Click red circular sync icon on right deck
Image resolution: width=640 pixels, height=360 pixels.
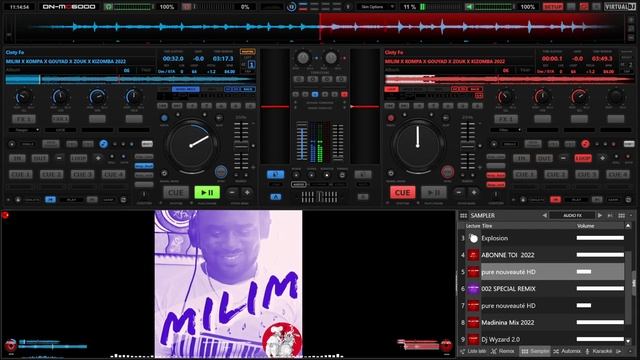pos(585,144)
